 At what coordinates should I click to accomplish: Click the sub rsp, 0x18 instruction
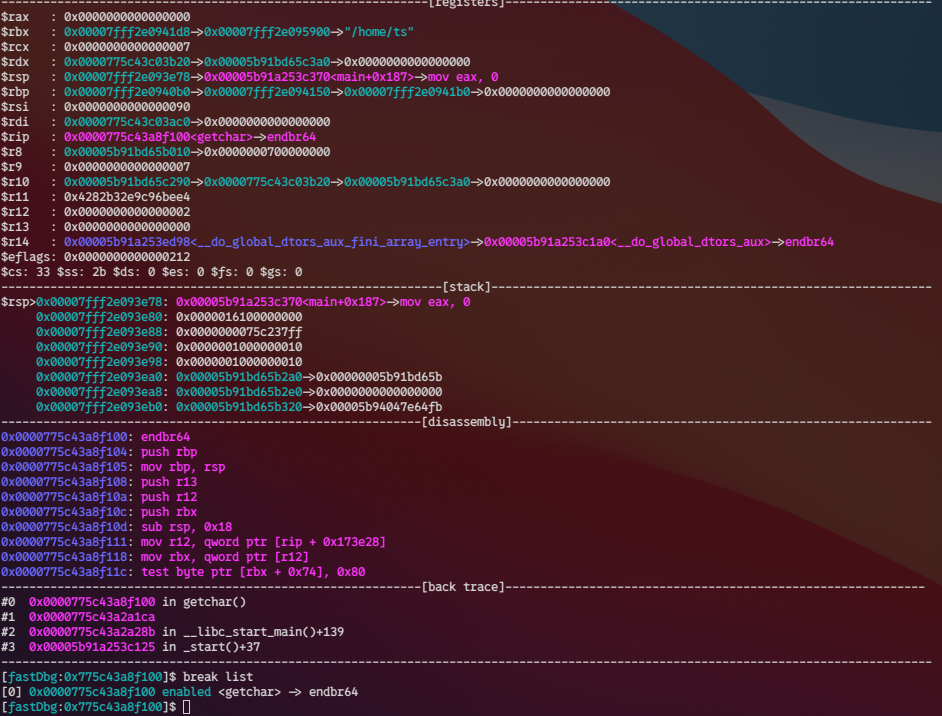[186, 527]
